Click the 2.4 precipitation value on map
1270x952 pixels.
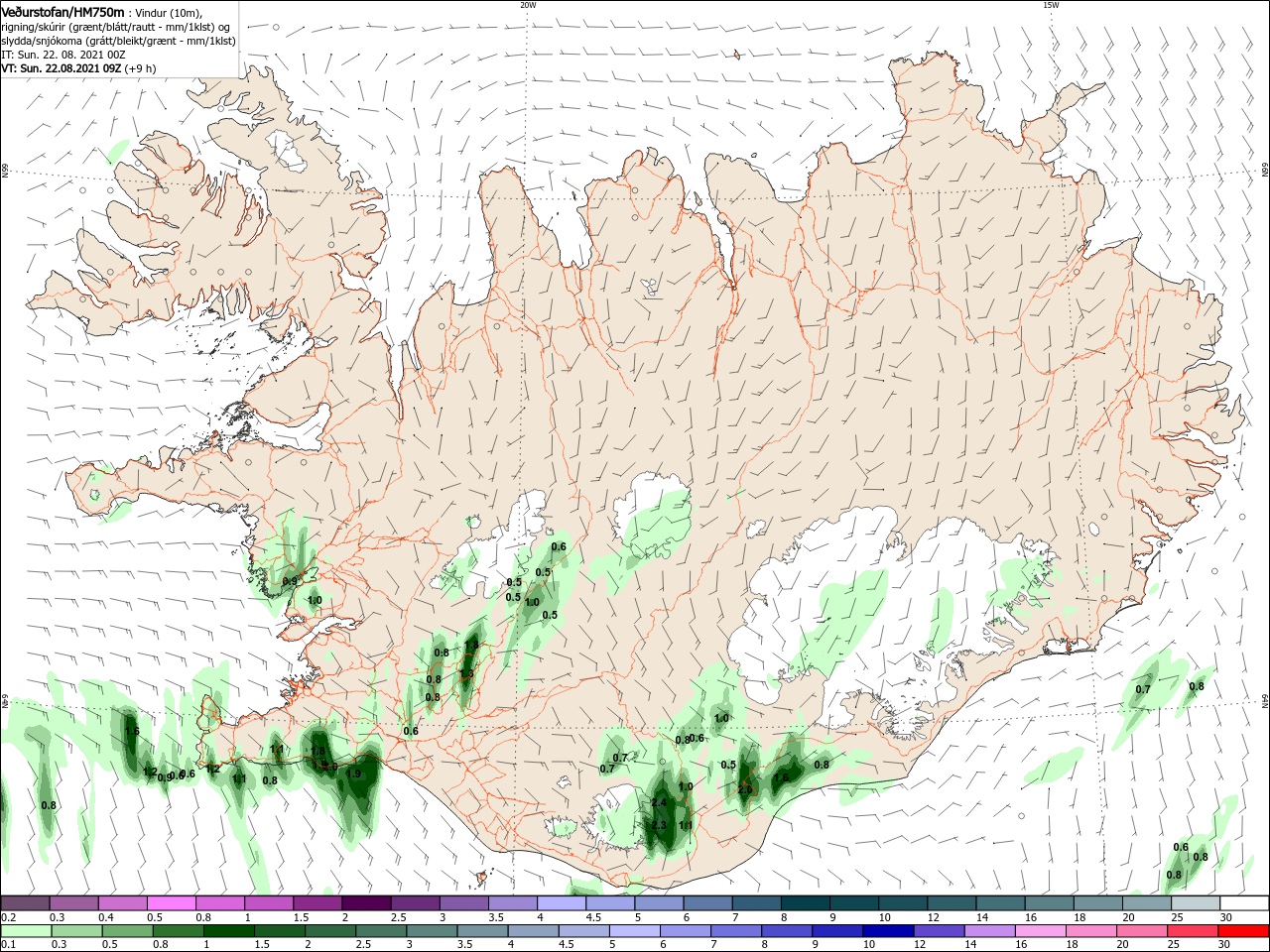[659, 802]
